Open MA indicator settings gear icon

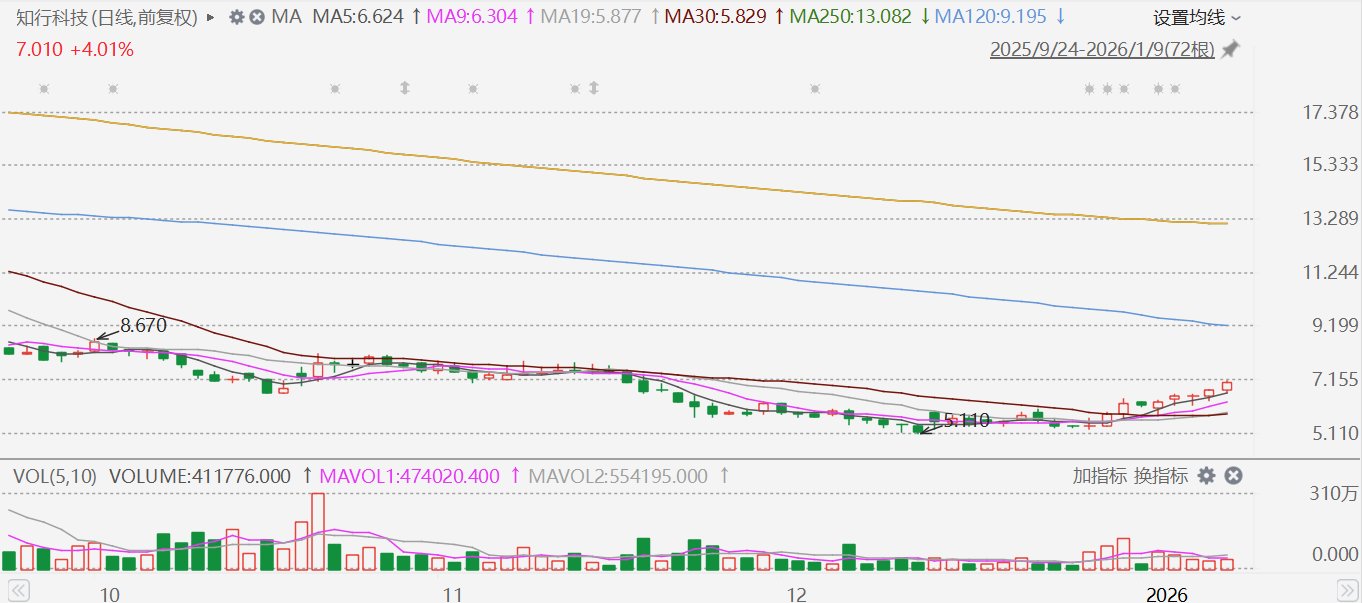[x=237, y=17]
